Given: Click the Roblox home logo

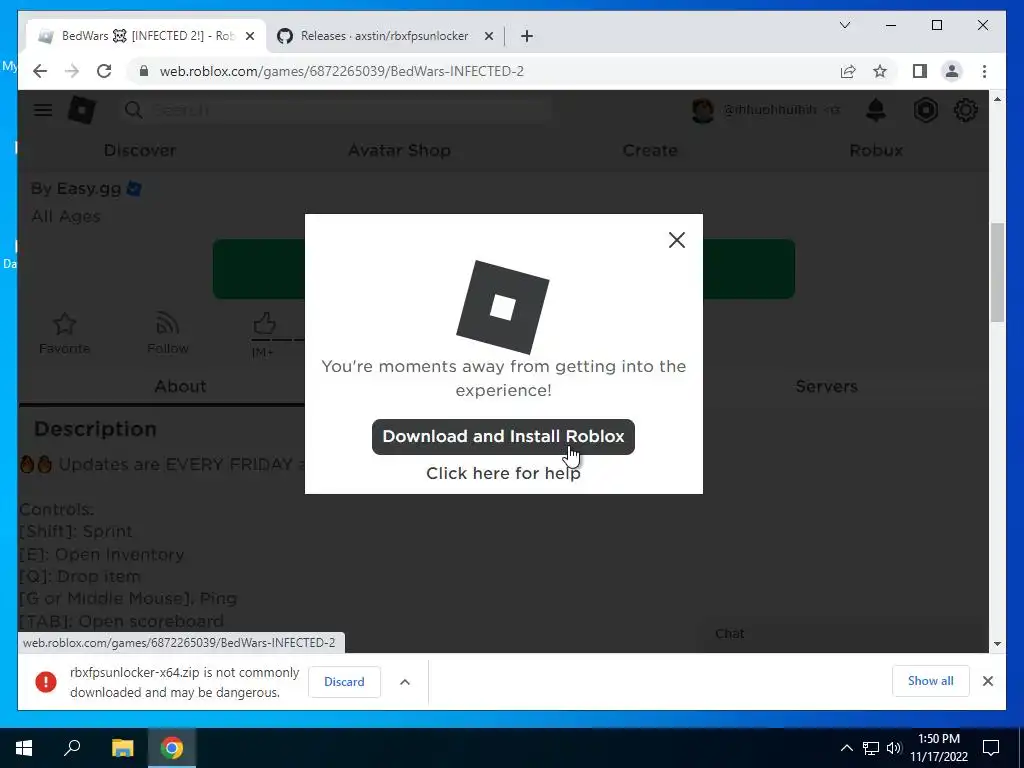Looking at the screenshot, I should [82, 110].
